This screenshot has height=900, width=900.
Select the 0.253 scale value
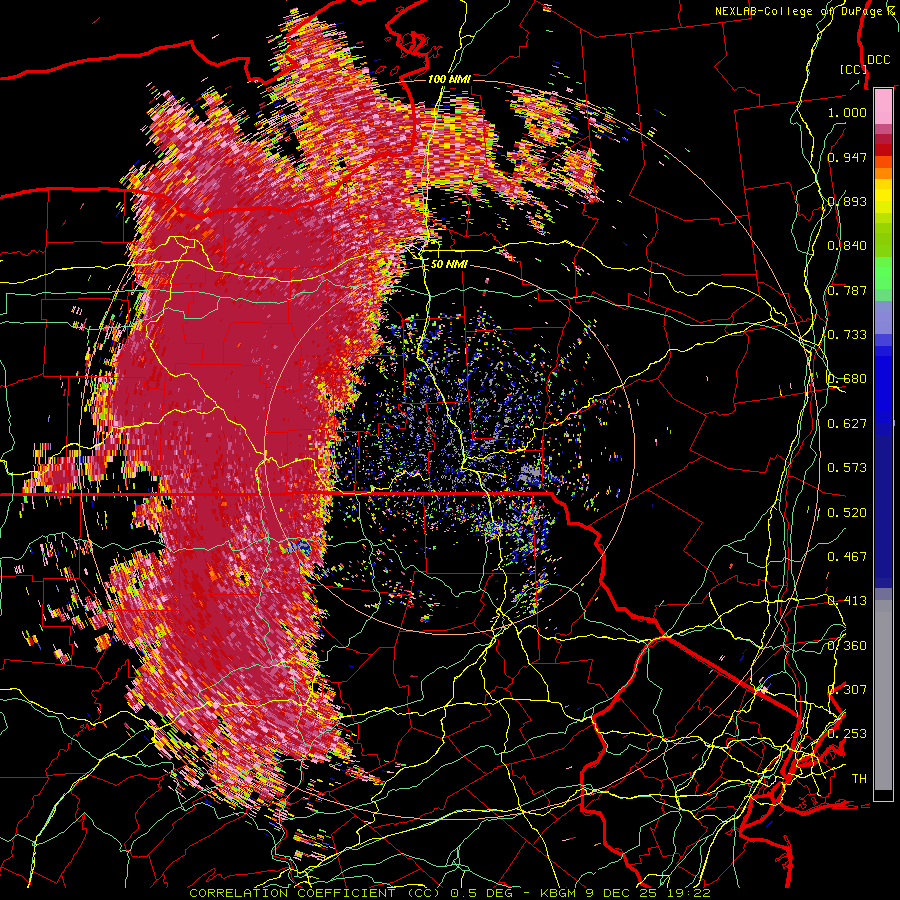coord(847,734)
